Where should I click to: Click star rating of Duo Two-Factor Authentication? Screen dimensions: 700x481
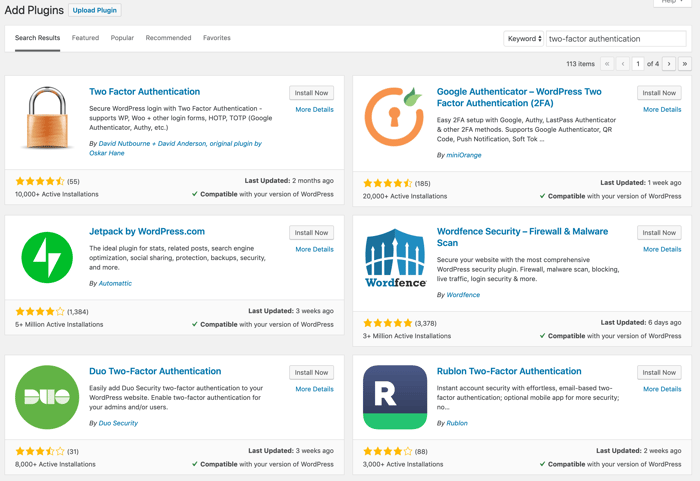coord(40,451)
